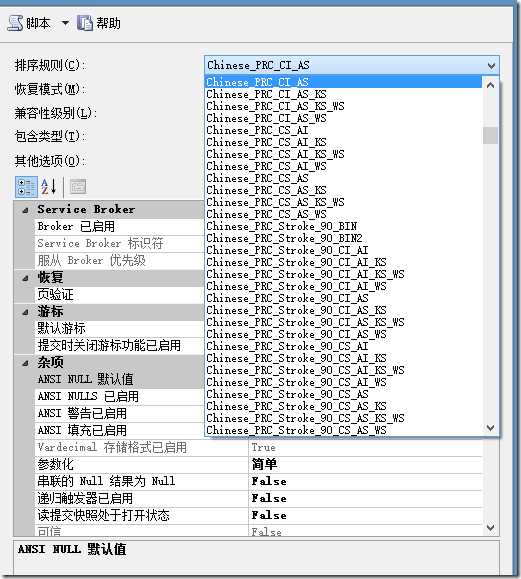521x579 pixels.
Task: Select Chinese_PRC_Stroke_90_CS_AS_WS collation
Action: pyautogui.click(x=343, y=430)
